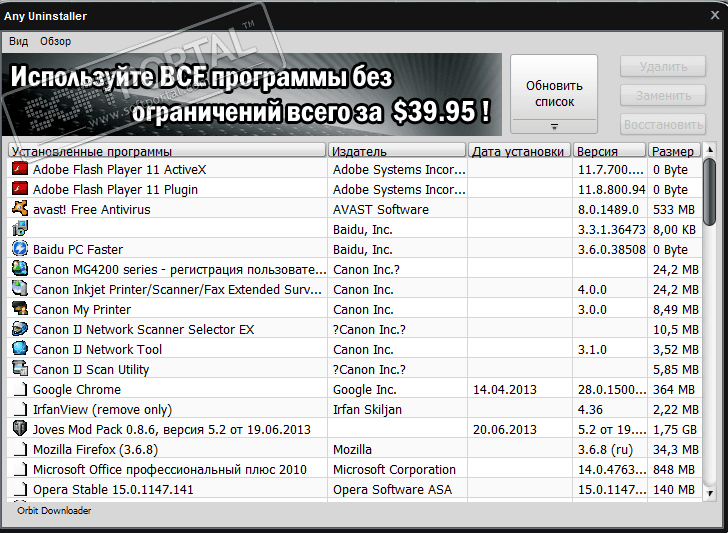Click the Удалить button
Screen dimensions: 728x533
click(663, 67)
